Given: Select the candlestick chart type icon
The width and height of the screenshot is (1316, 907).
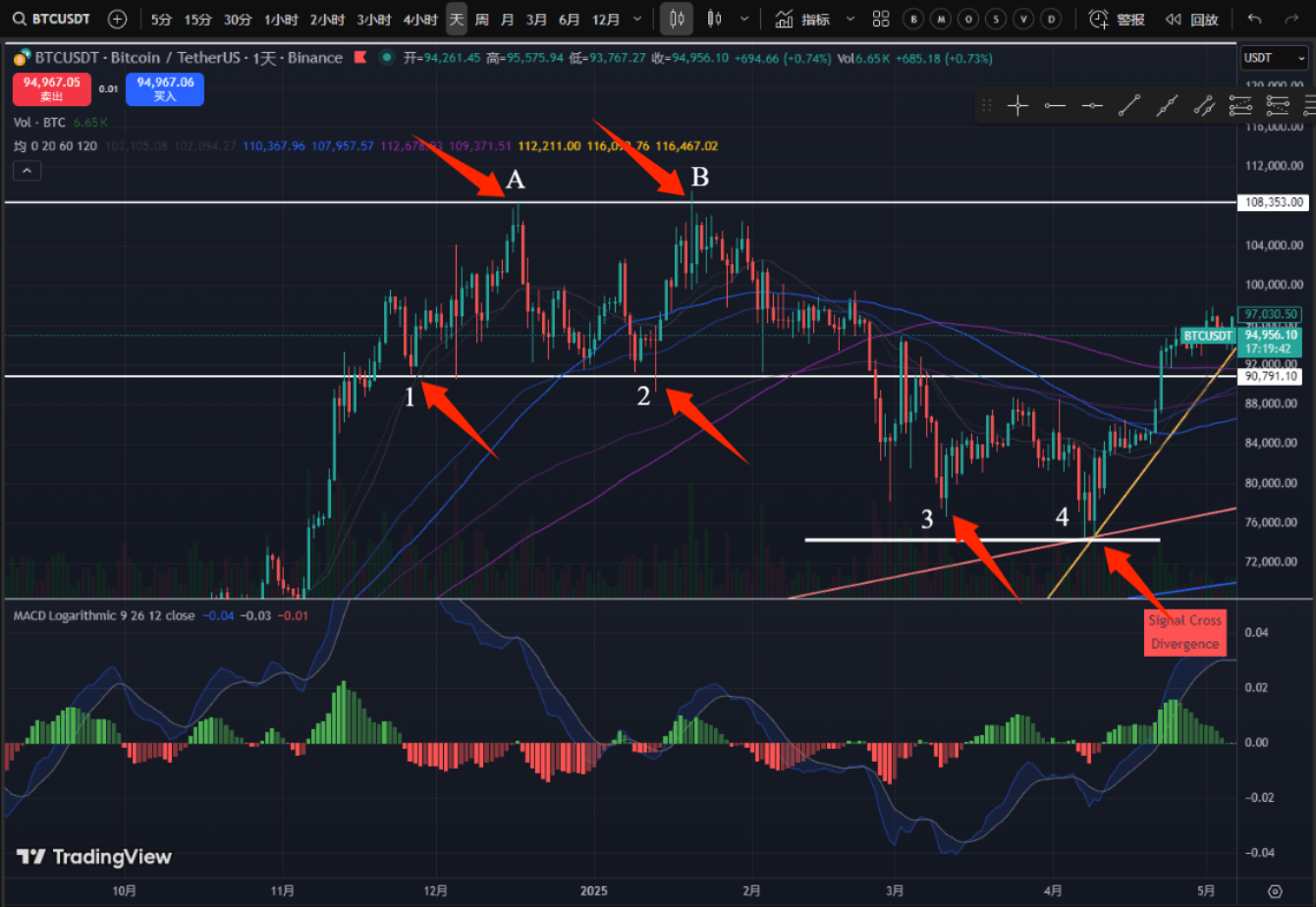Looking at the screenshot, I should click(x=714, y=19).
